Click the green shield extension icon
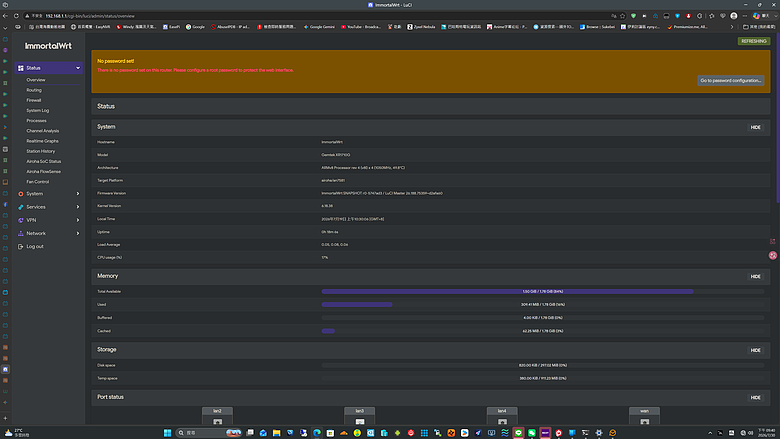 (x=633, y=16)
